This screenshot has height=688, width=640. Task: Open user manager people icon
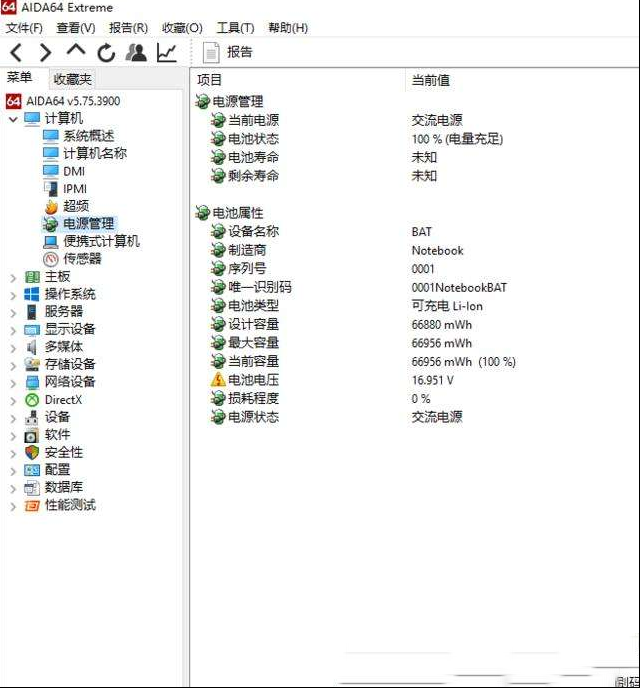click(x=136, y=53)
